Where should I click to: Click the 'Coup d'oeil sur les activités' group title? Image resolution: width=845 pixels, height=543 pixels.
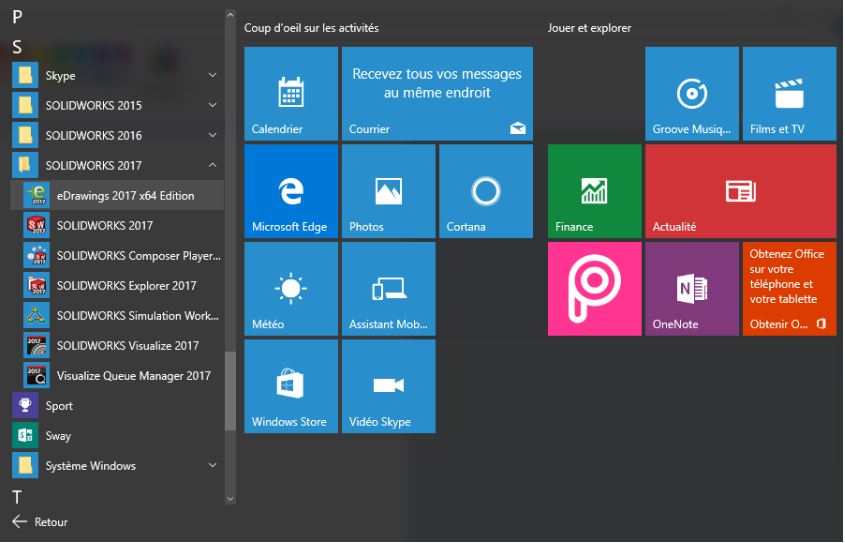[311, 28]
